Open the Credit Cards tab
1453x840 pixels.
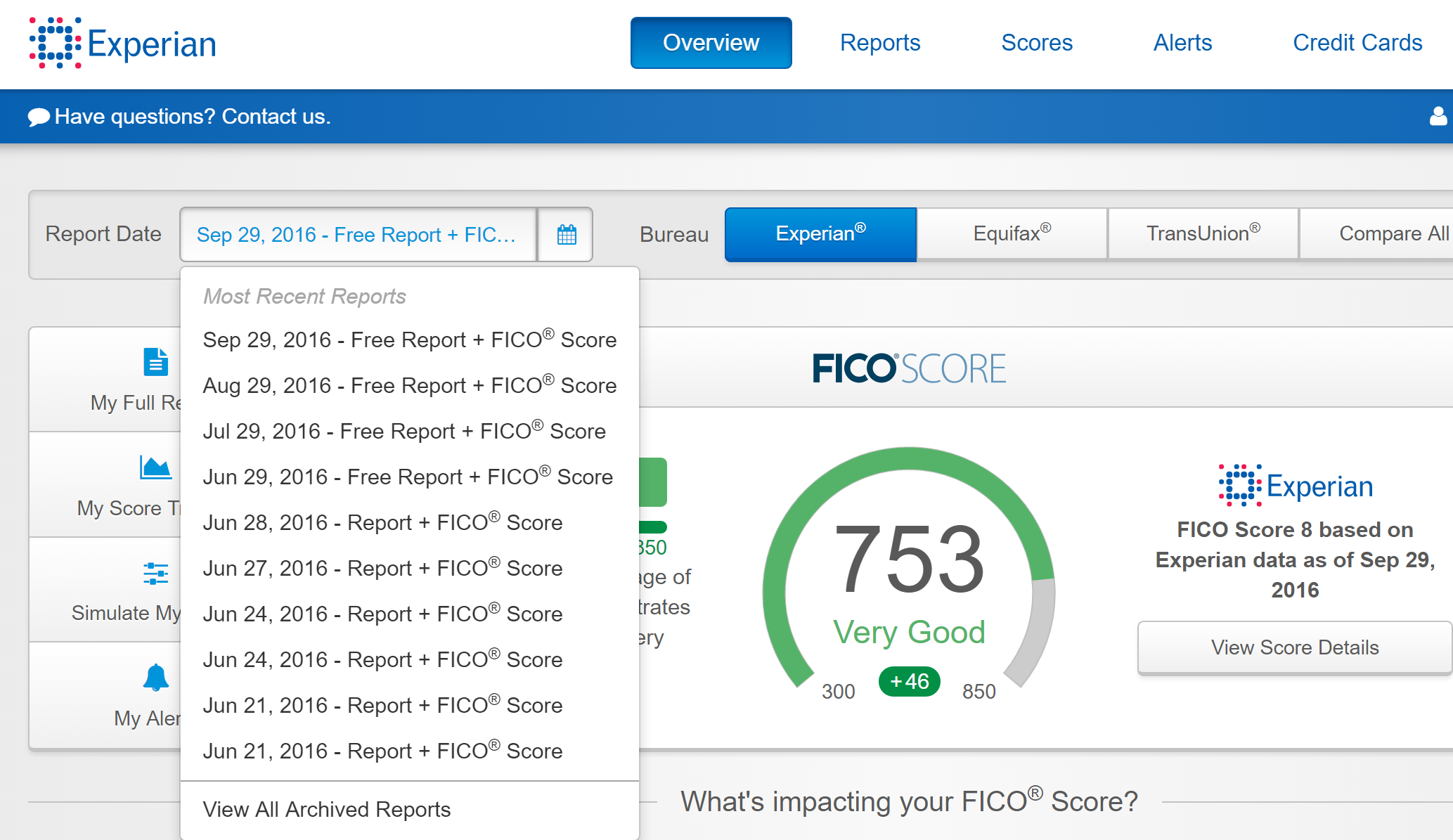[x=1357, y=43]
